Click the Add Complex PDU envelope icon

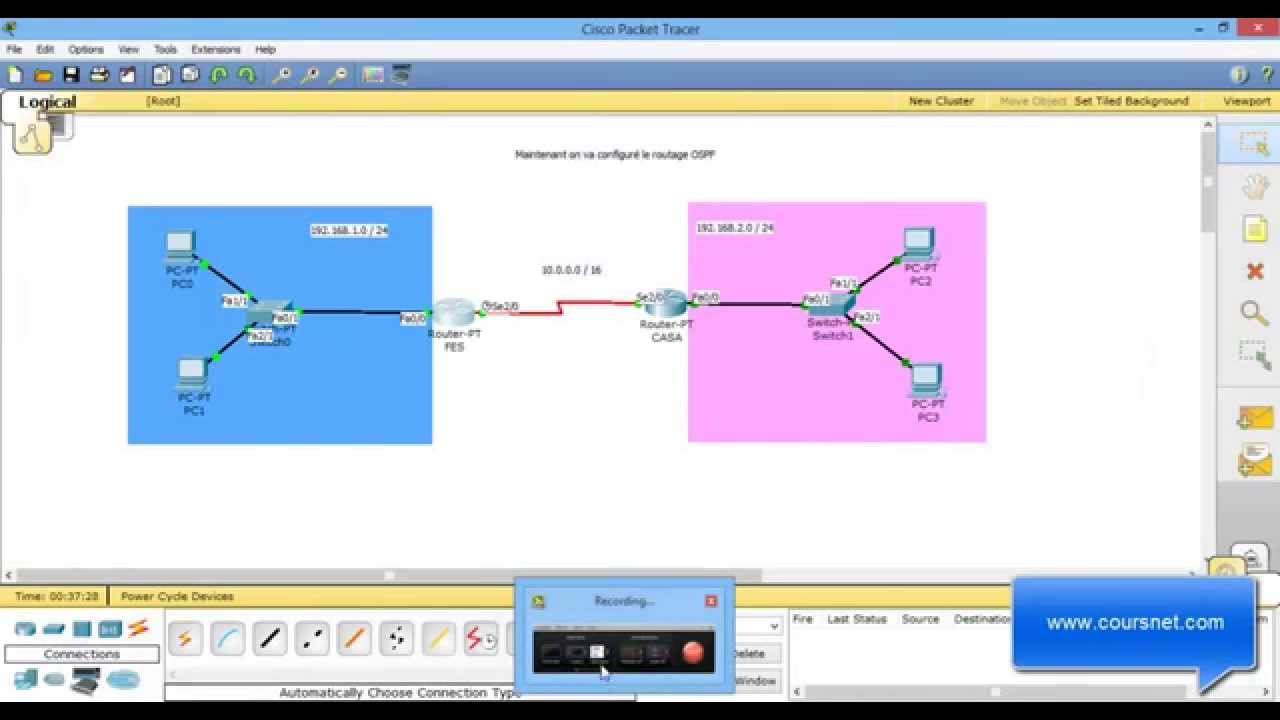coord(1254,461)
